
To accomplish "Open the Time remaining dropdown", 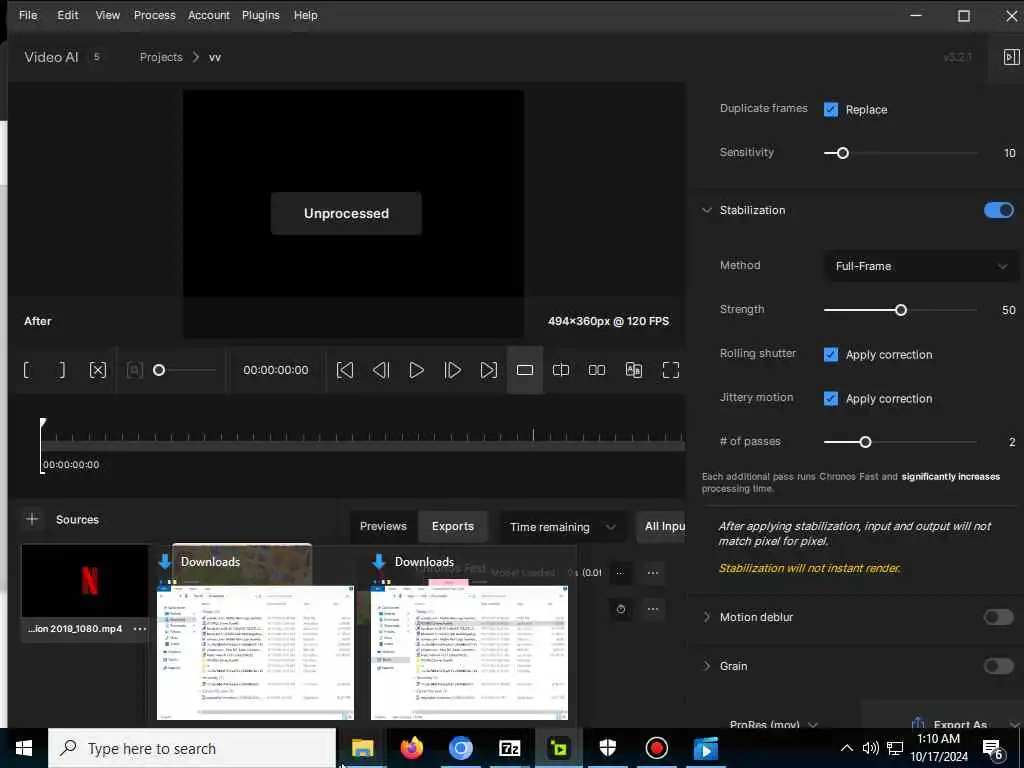I will (x=563, y=527).
